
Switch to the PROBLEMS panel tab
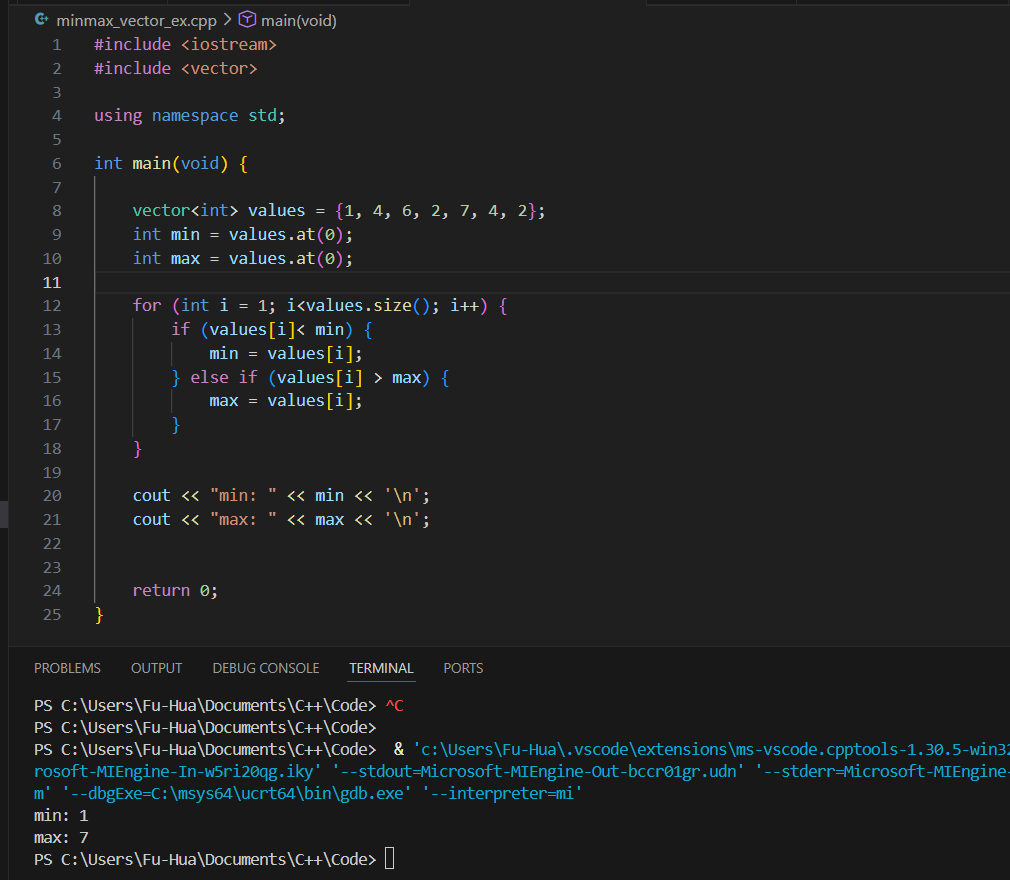pos(67,668)
